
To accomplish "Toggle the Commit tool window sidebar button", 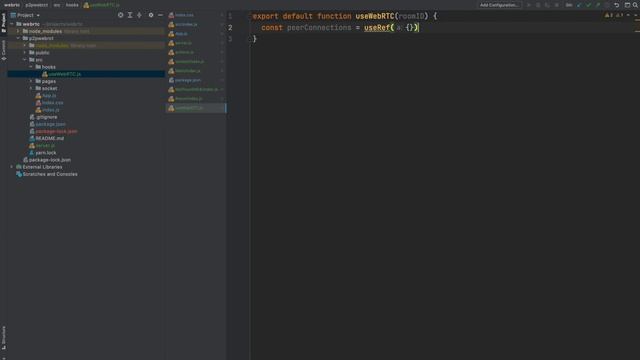I will pos(3,50).
